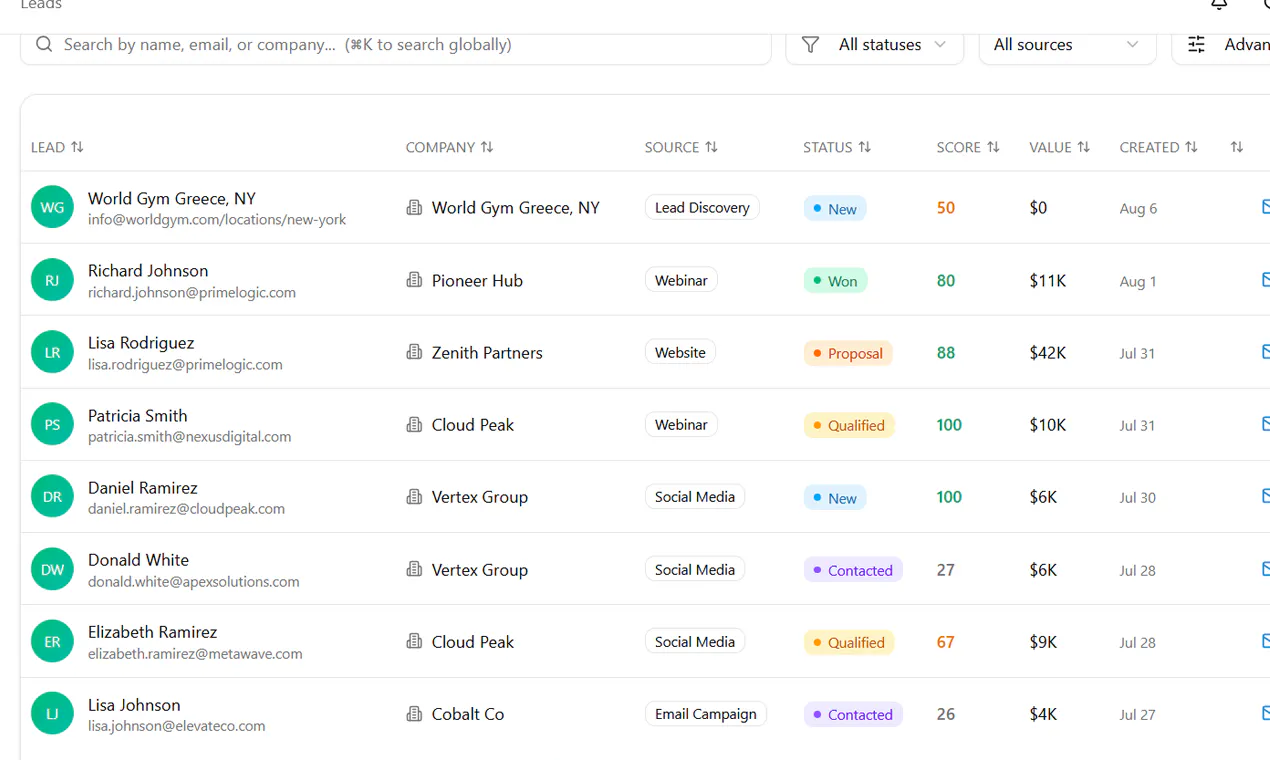The height and width of the screenshot is (760, 1270).
Task: Click building icon beside Zenith Partners
Action: pos(414,352)
